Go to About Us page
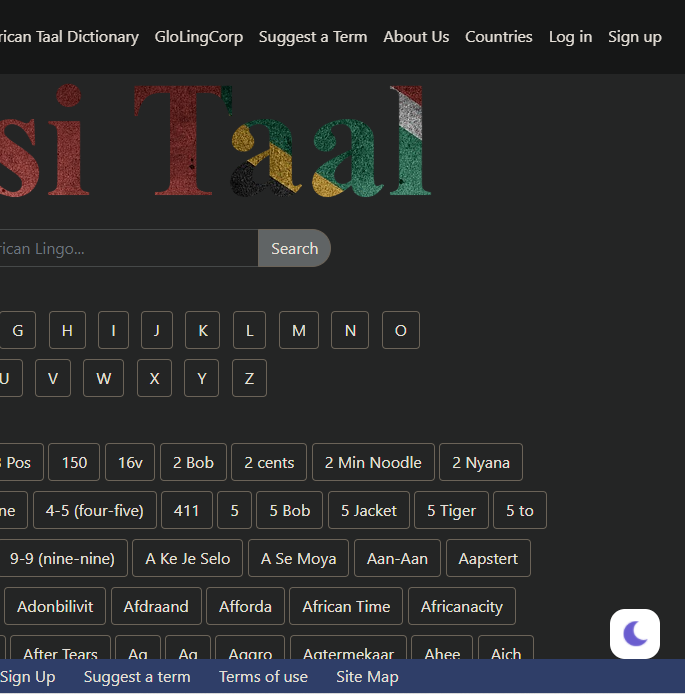685x694 pixels. pos(416,37)
